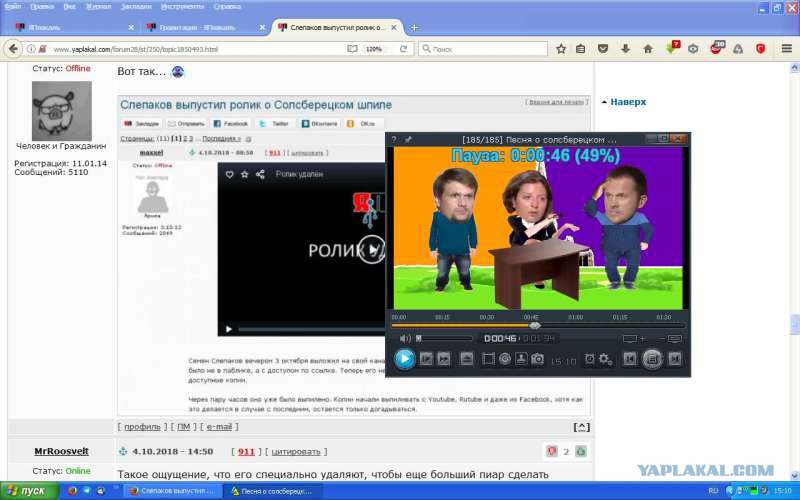Click the elapsed time display 0:00:46
The width and height of the screenshot is (800, 500).
500,338
